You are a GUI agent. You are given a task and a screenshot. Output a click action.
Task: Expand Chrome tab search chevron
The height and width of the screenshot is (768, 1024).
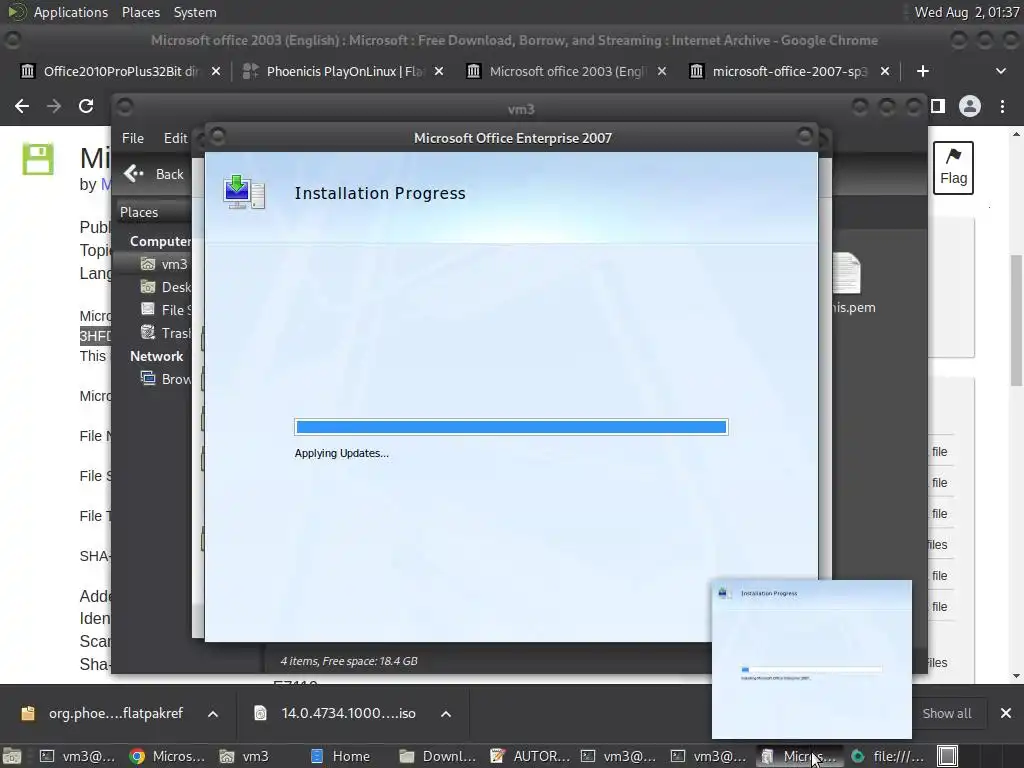coord(1000,71)
